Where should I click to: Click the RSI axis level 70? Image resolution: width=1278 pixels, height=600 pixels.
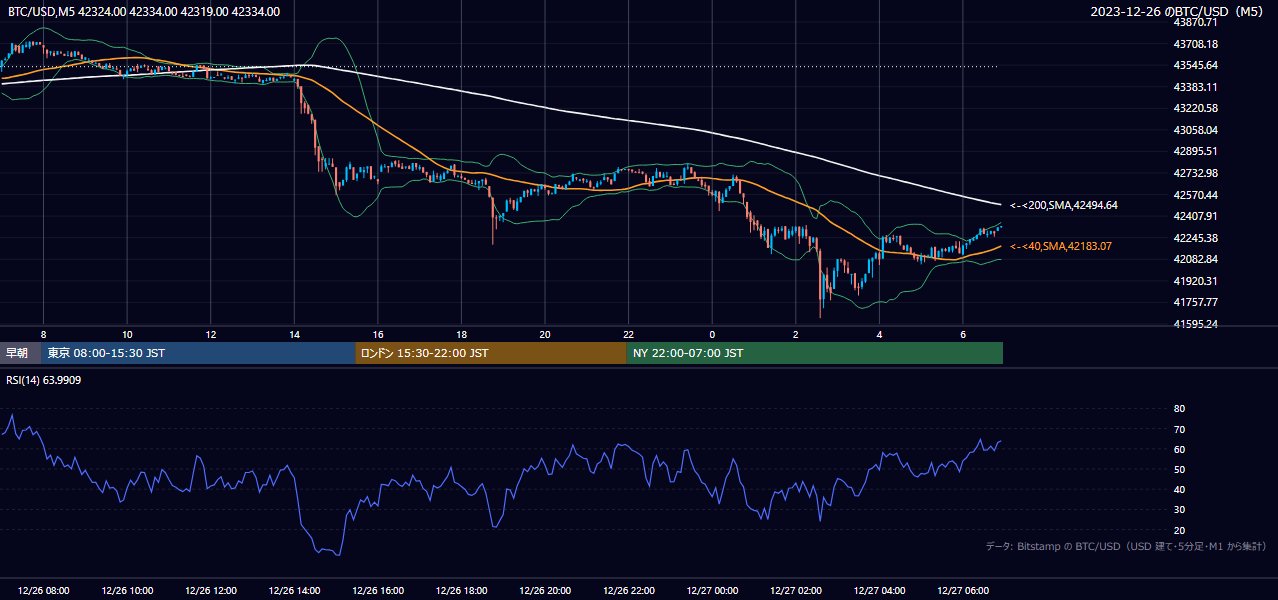[1179, 429]
